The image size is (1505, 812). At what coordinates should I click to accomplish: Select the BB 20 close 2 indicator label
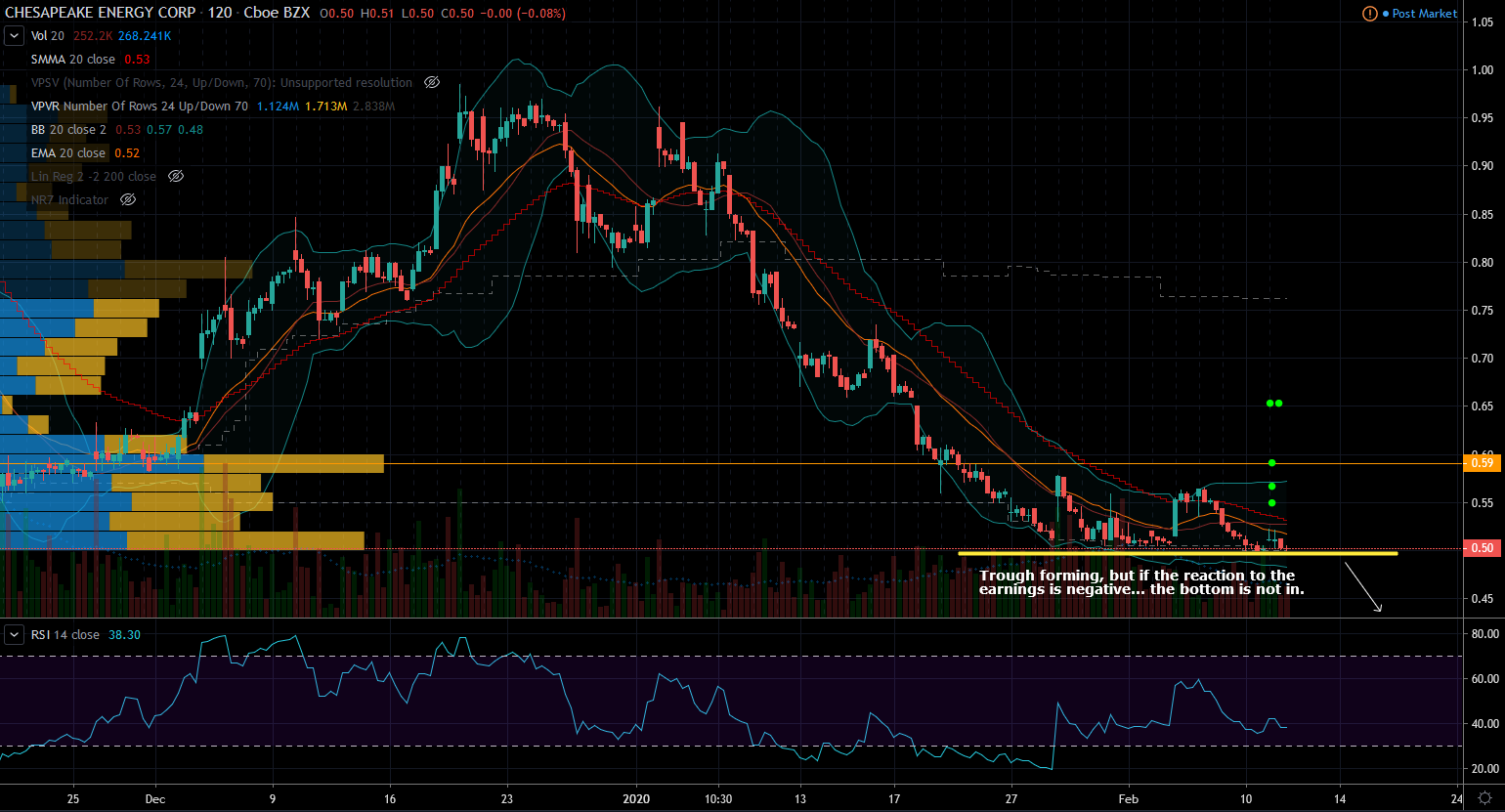(x=68, y=130)
